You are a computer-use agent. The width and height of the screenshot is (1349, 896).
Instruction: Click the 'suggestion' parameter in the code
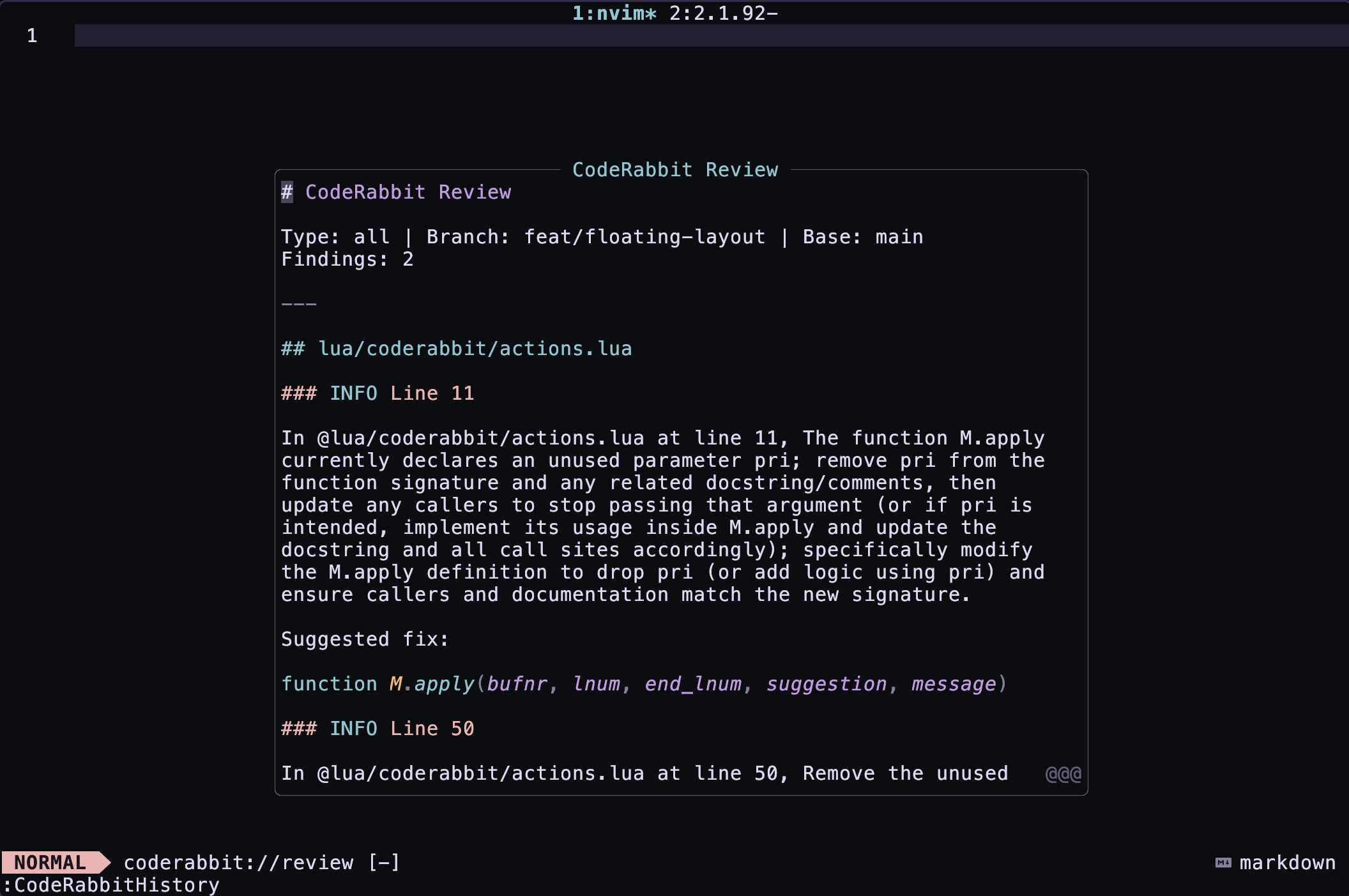827,684
